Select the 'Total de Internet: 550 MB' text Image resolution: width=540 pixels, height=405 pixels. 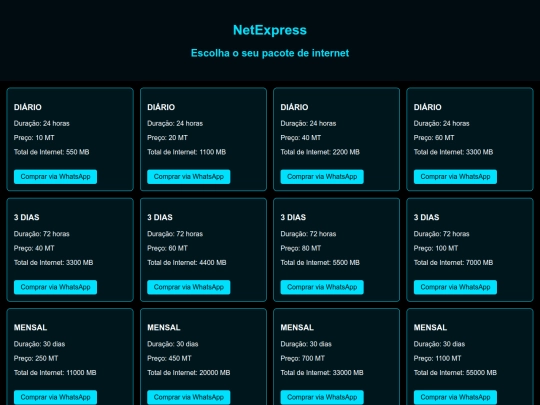(x=52, y=152)
